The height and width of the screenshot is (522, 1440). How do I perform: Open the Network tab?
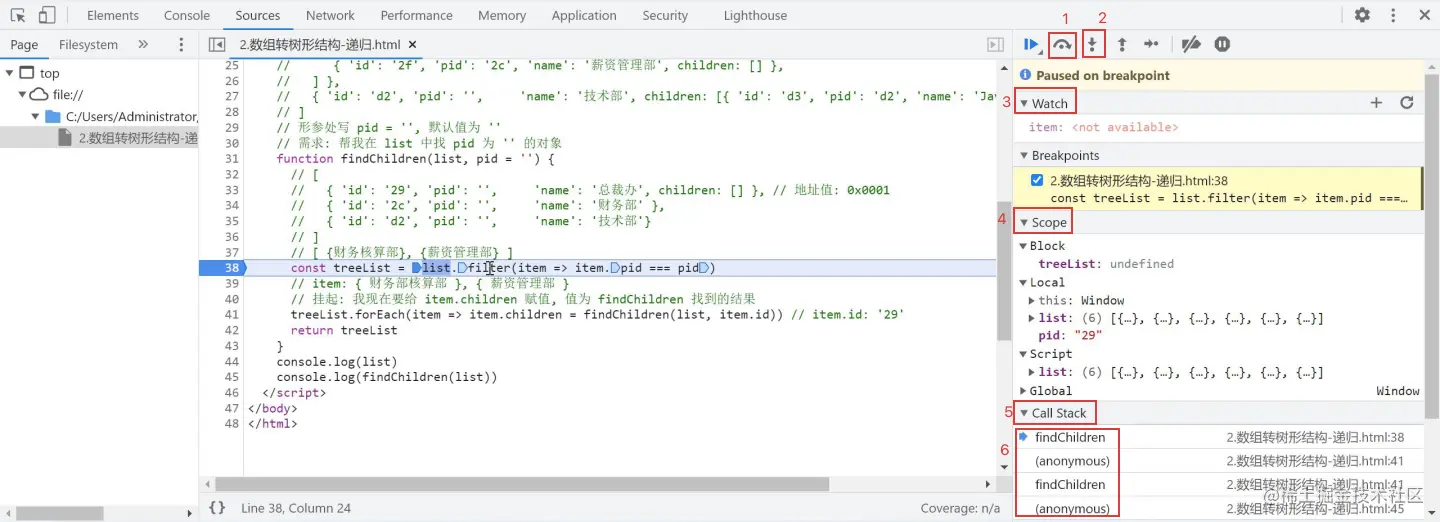click(330, 15)
